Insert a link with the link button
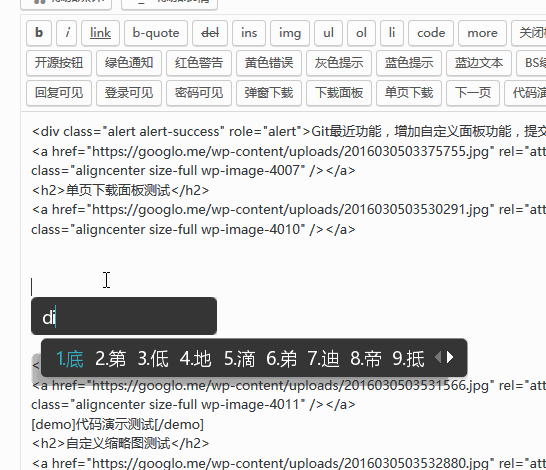Image resolution: width=546 pixels, height=470 pixels. click(100, 33)
